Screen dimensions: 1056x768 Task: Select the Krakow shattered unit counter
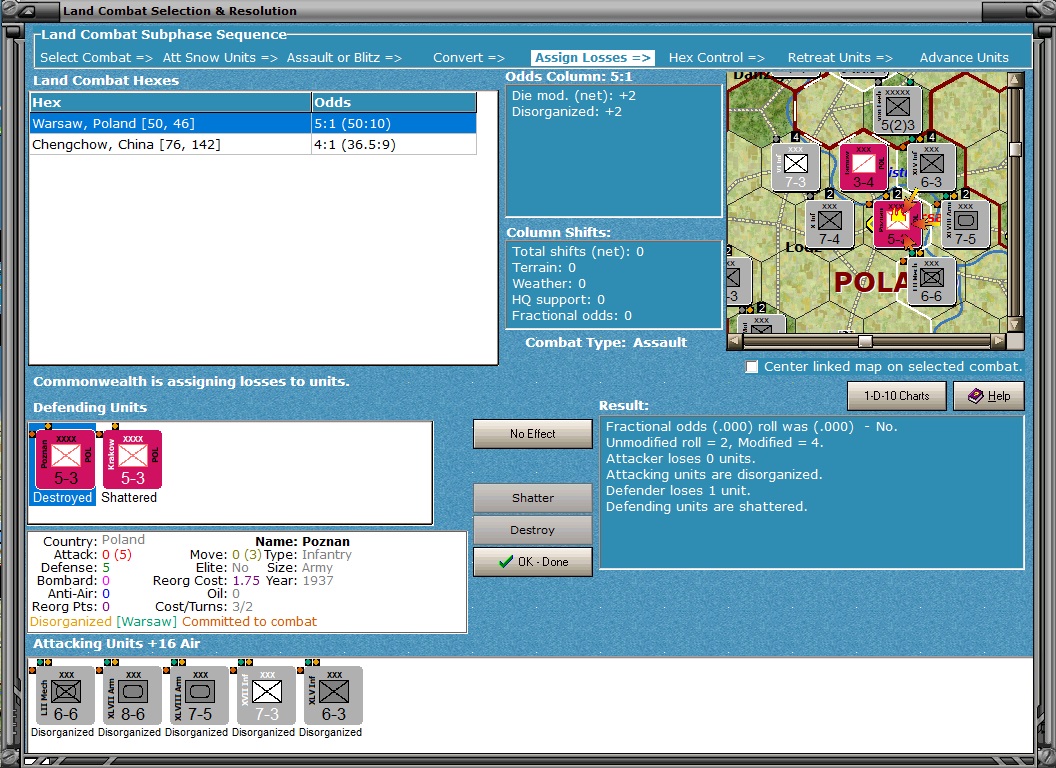coord(132,459)
